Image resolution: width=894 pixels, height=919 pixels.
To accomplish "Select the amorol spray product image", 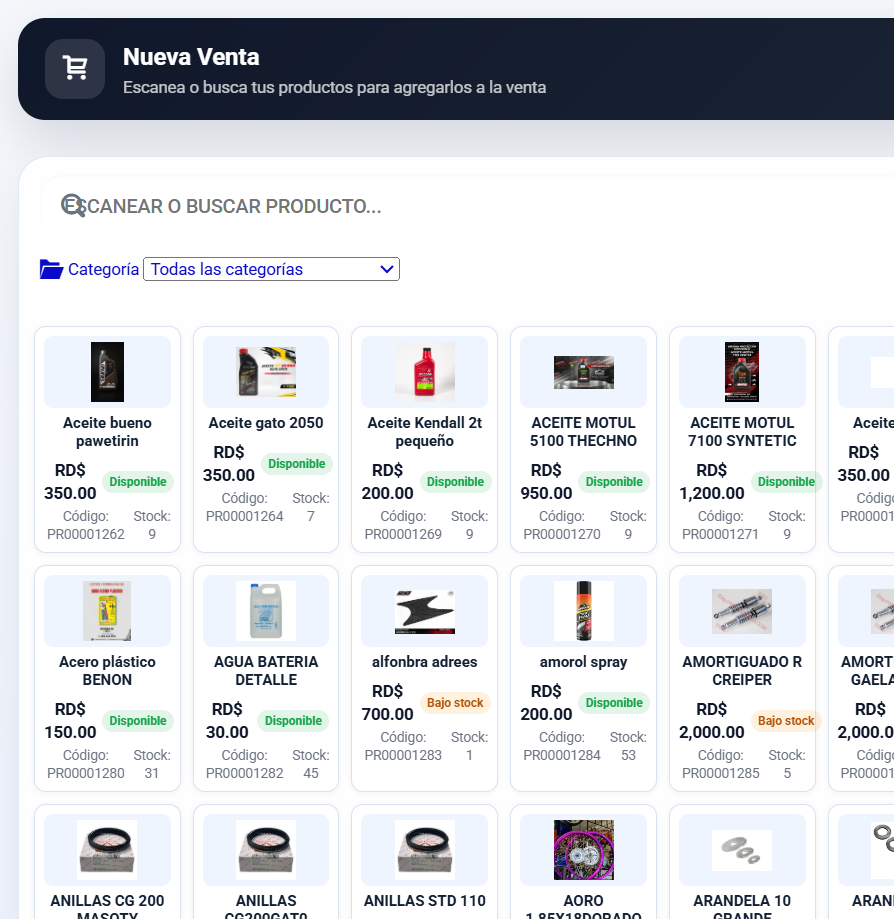I will tap(584, 611).
